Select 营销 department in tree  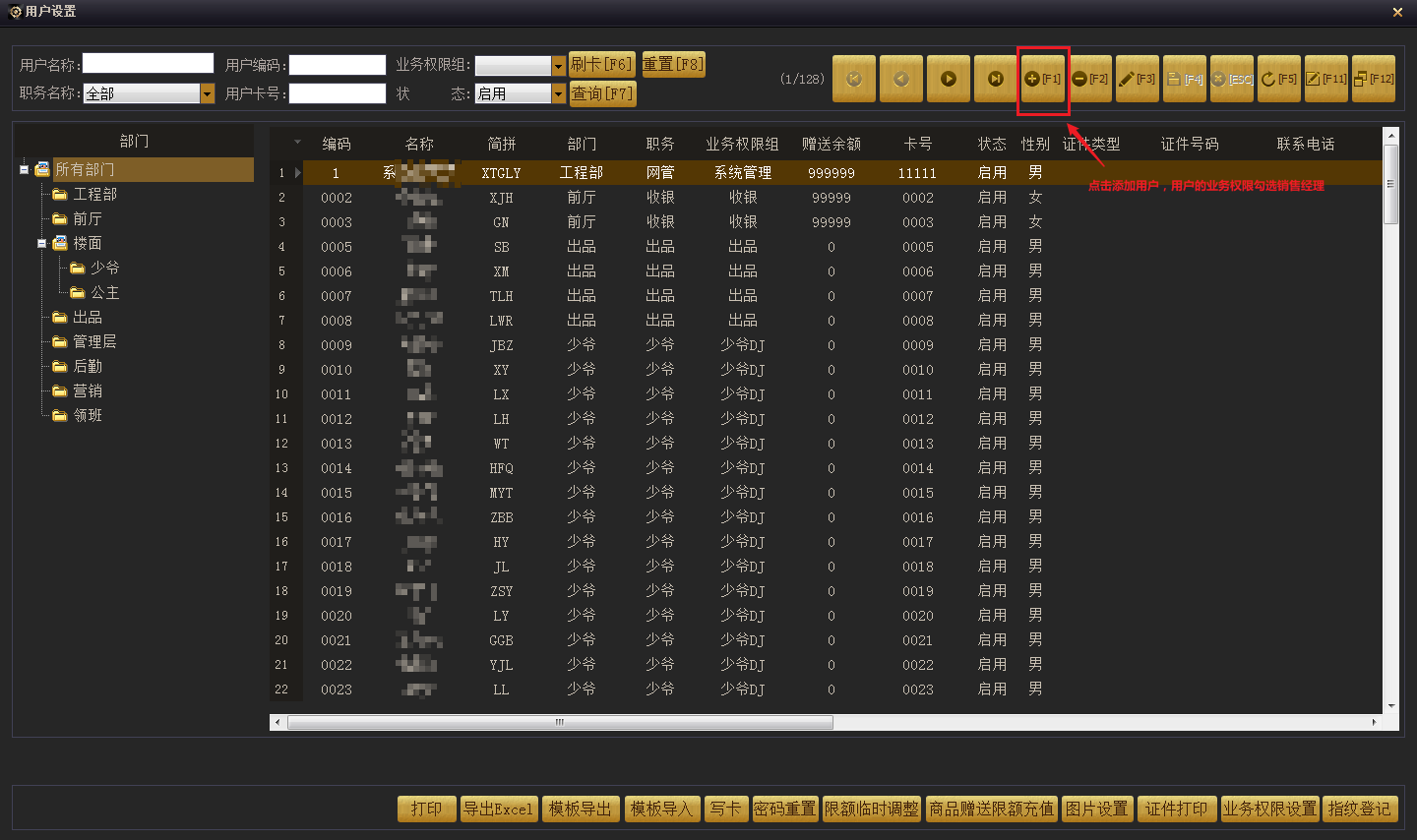tap(87, 390)
